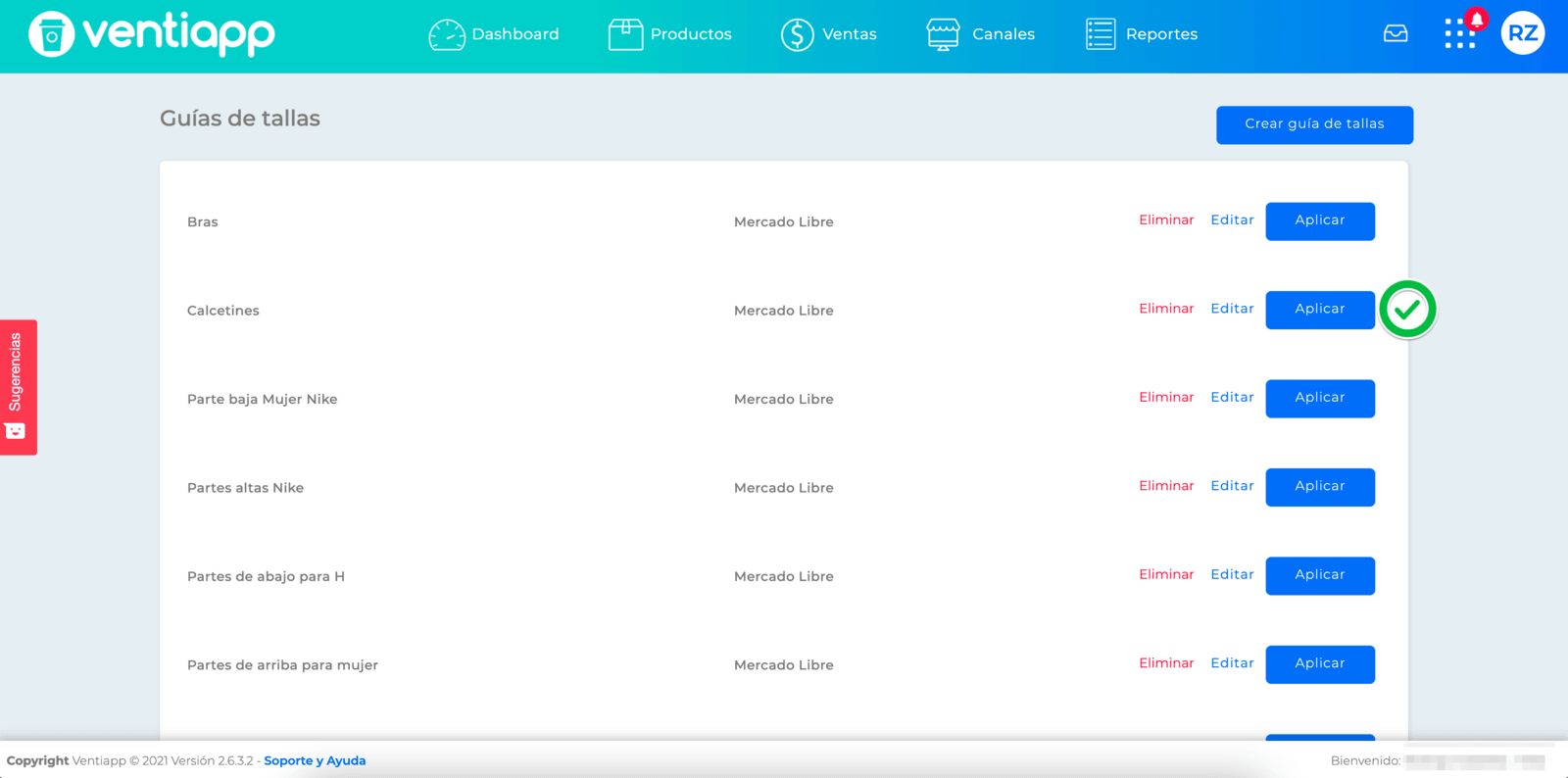Open the Productos menu
This screenshot has height=778, width=1568.
pyautogui.click(x=691, y=34)
